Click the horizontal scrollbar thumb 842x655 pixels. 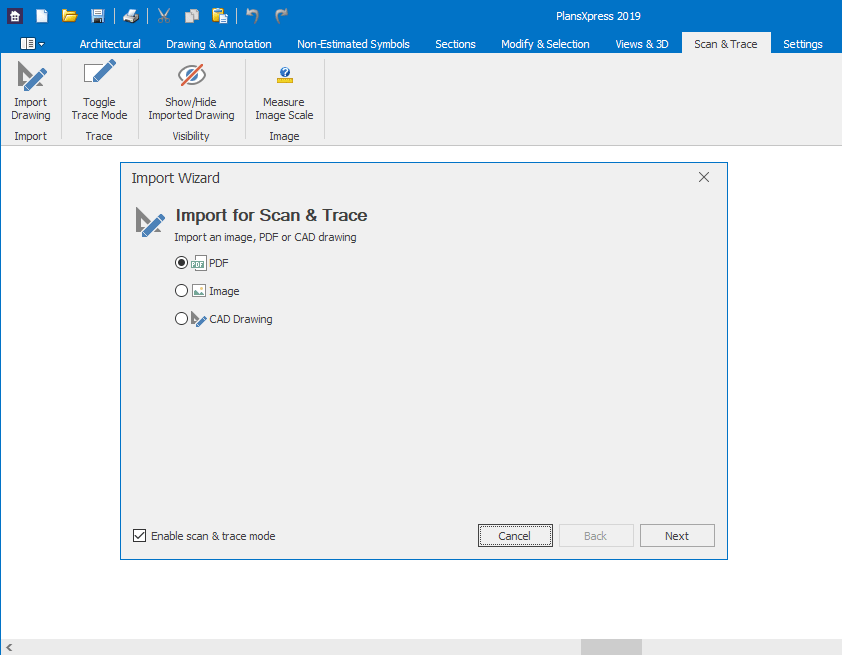611,647
